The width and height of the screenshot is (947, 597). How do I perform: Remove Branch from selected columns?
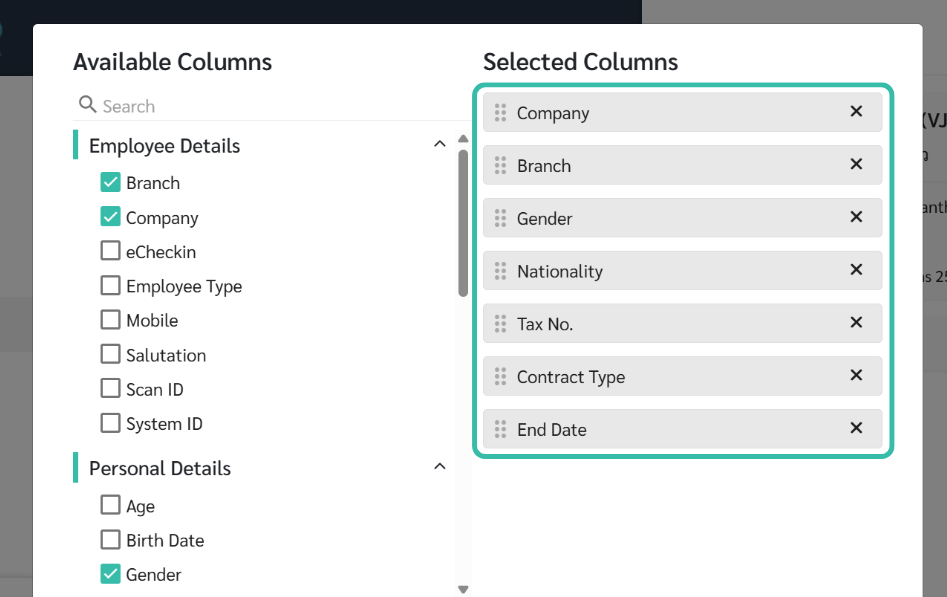(x=856, y=164)
